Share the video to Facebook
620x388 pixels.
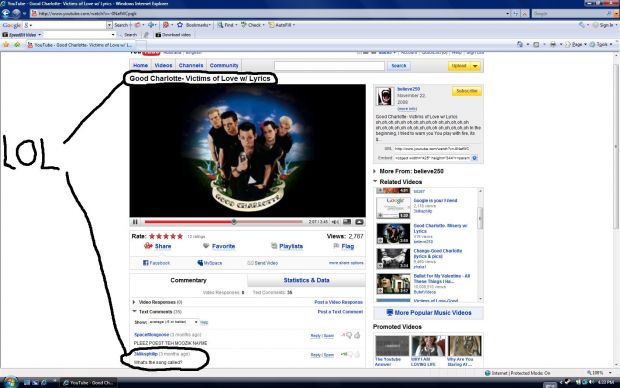[156, 263]
